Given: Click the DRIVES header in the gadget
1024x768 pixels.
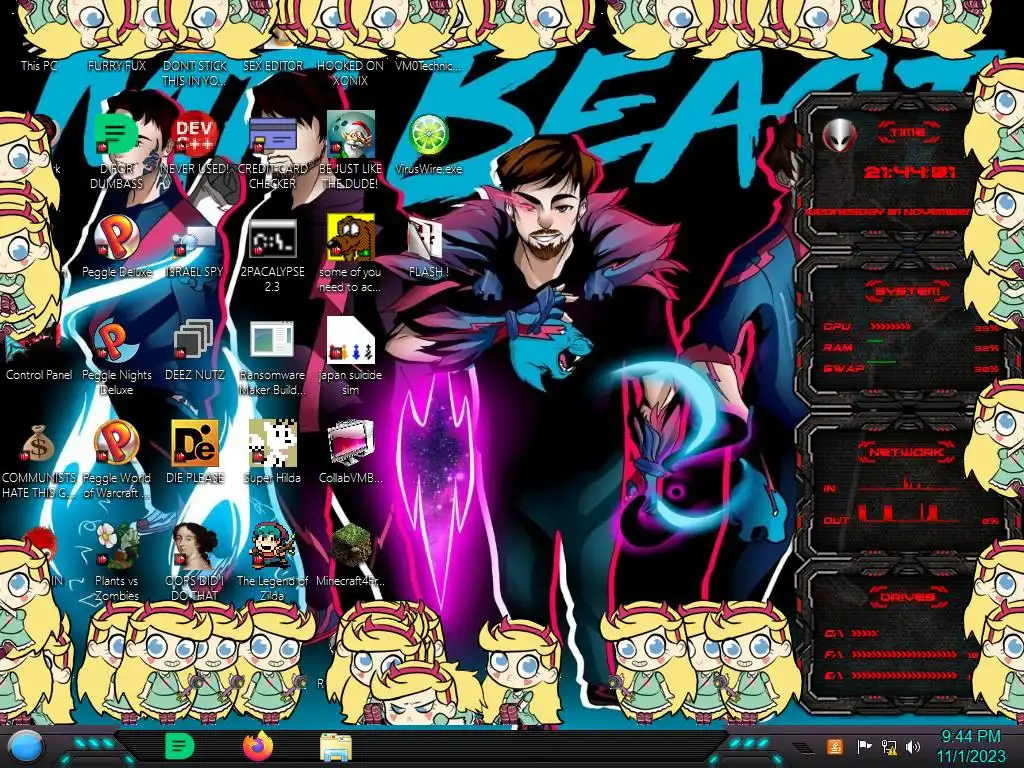Looking at the screenshot, I should click(x=908, y=598).
